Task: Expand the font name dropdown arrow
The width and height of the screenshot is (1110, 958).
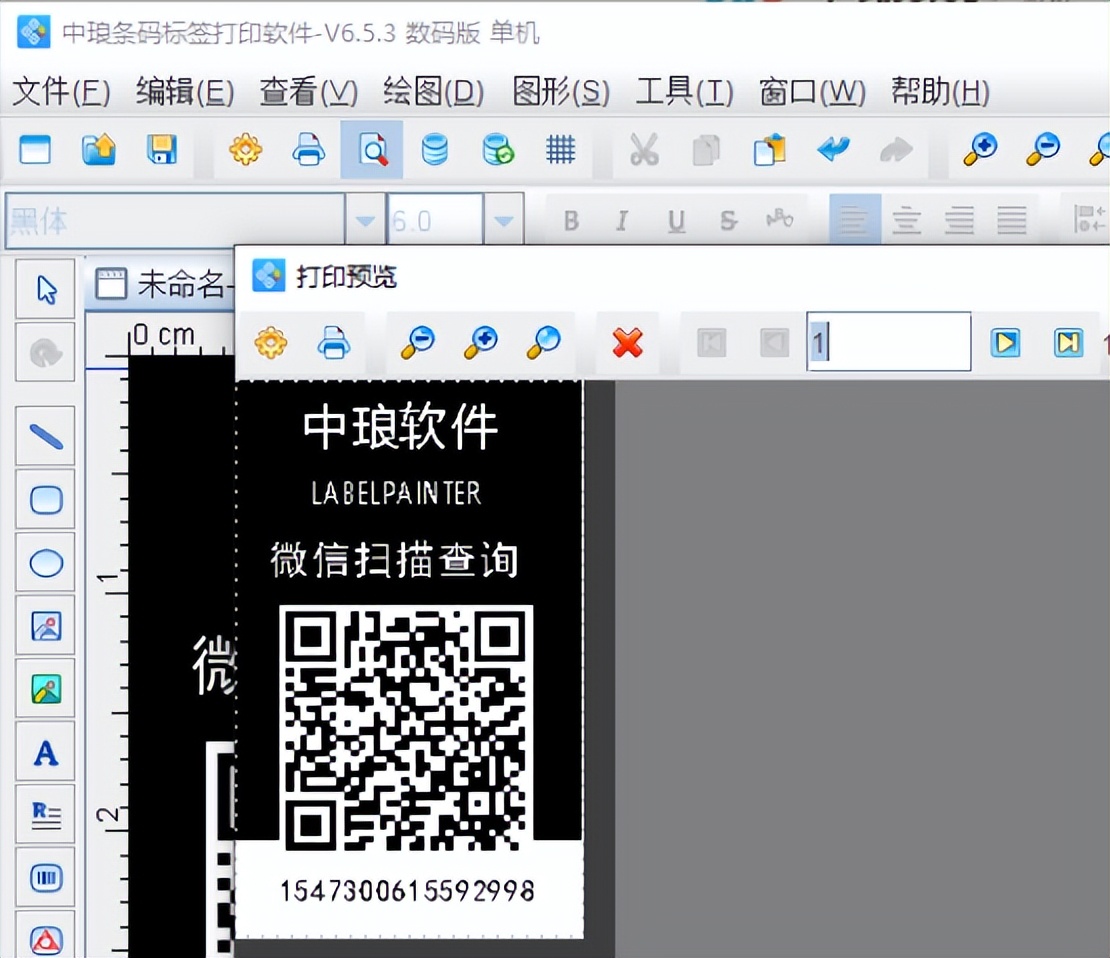Action: 365,221
